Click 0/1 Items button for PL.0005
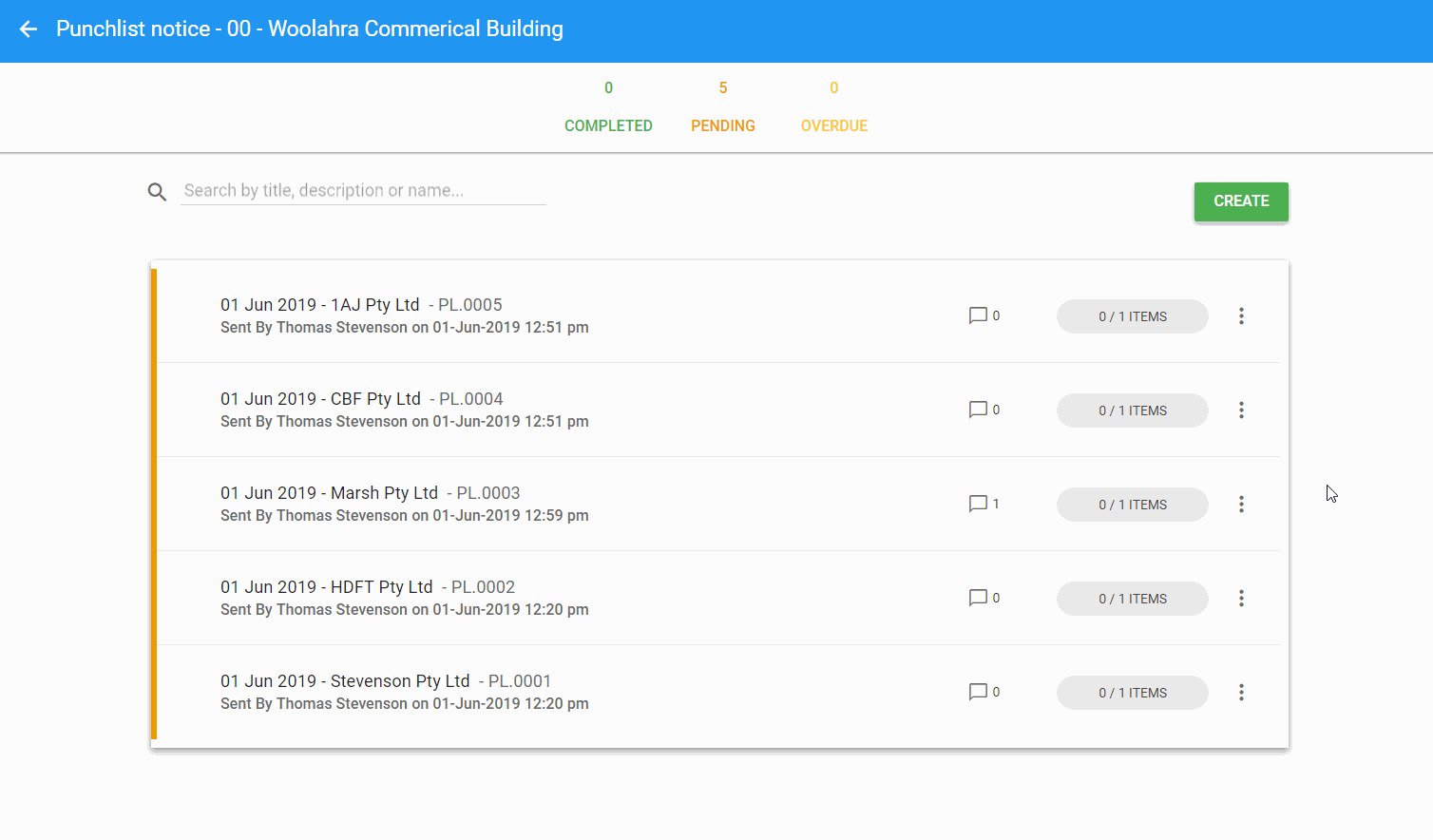 click(1133, 316)
